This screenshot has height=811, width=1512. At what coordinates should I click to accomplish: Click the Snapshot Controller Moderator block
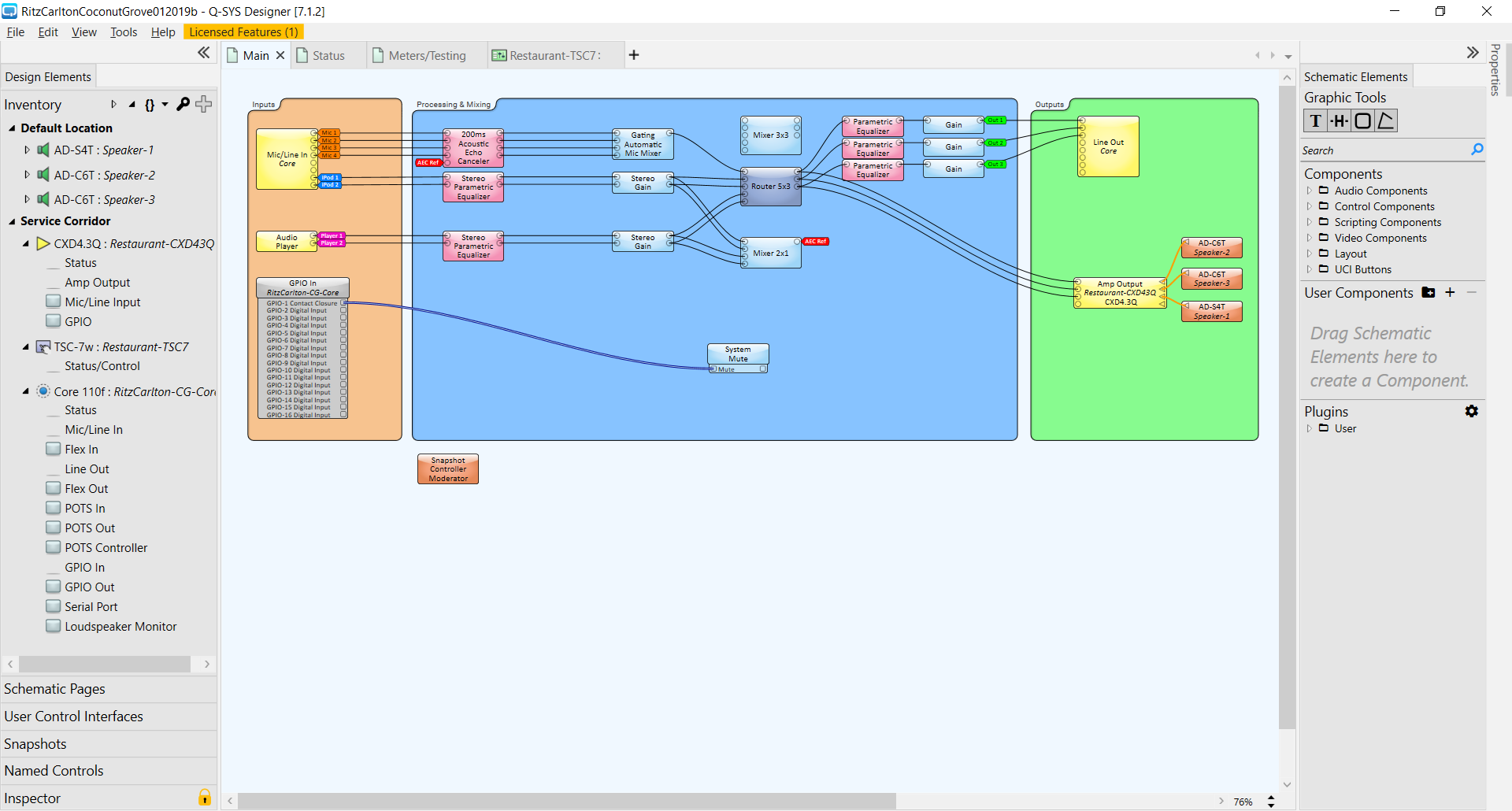click(448, 469)
